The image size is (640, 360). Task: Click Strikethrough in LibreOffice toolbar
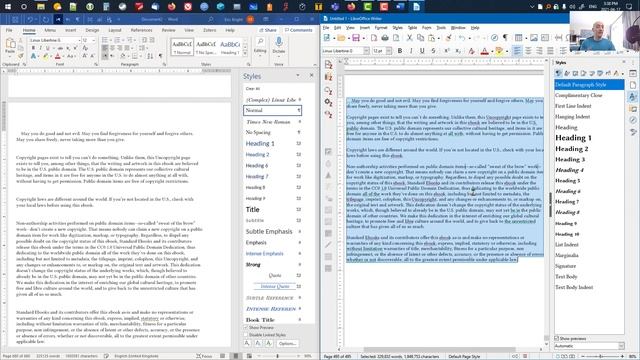point(433,51)
